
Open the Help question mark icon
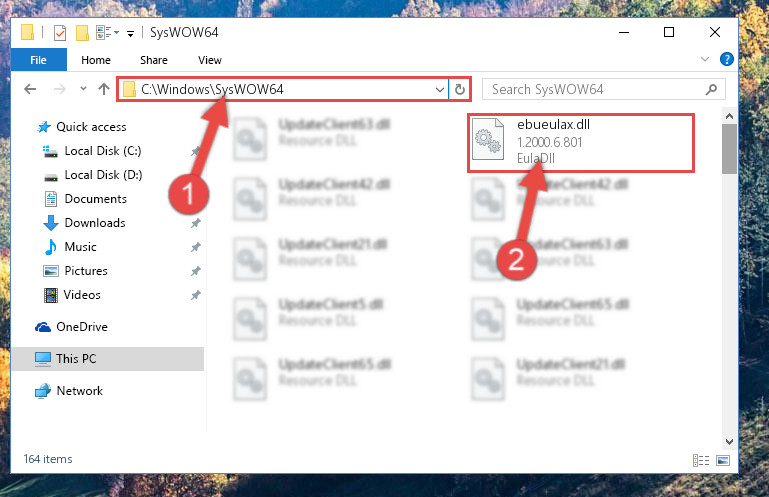[726, 59]
